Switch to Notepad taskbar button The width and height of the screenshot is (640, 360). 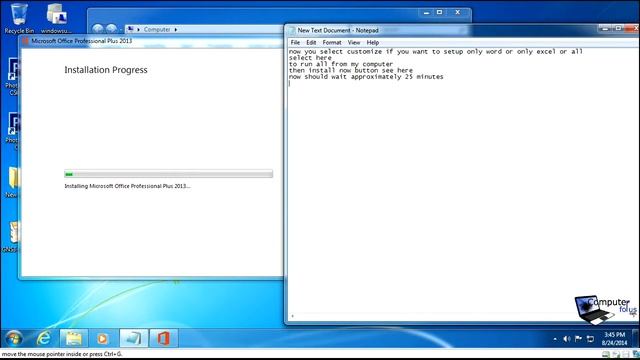[133, 338]
